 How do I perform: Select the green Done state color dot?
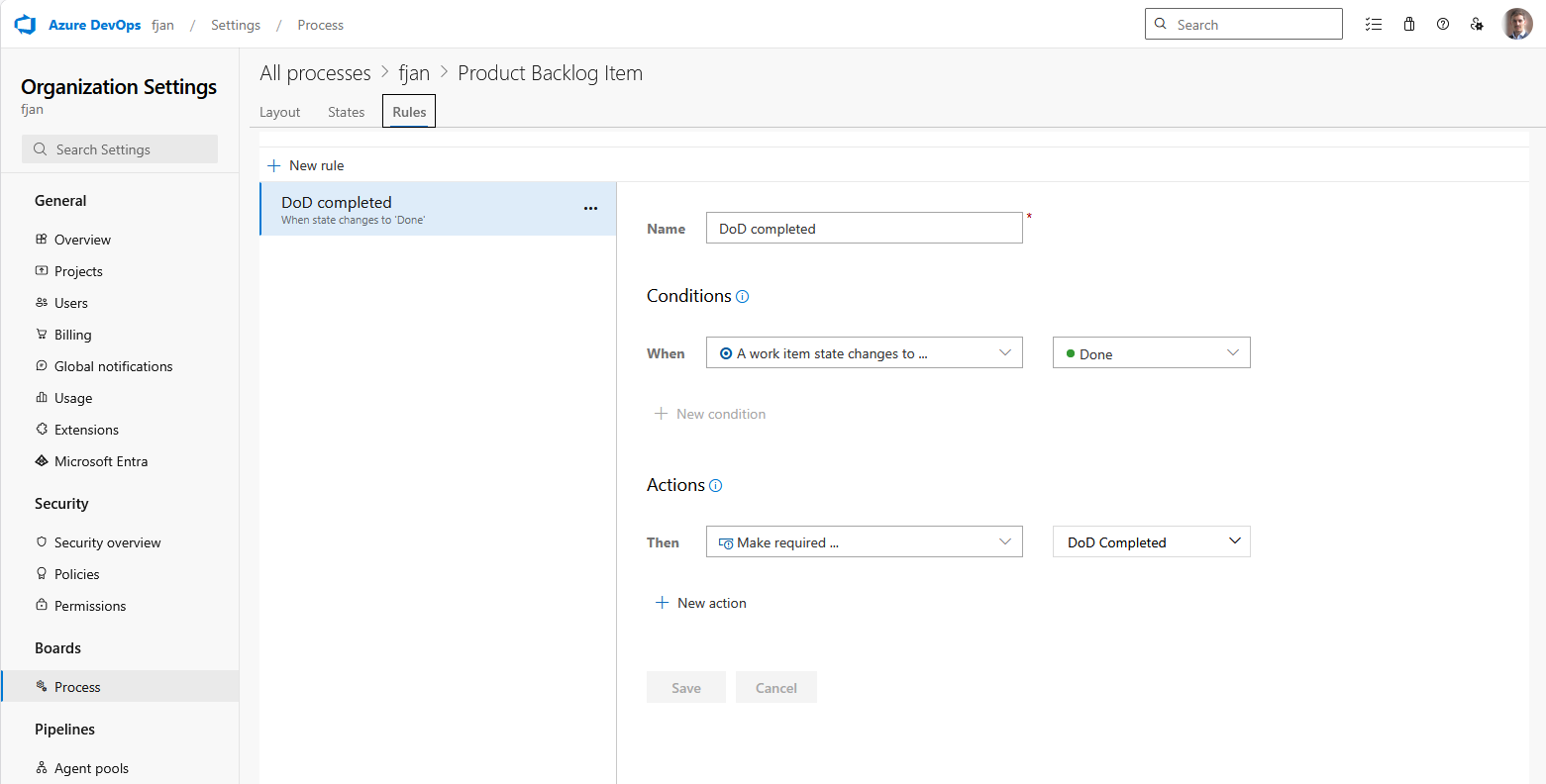[x=1071, y=353]
